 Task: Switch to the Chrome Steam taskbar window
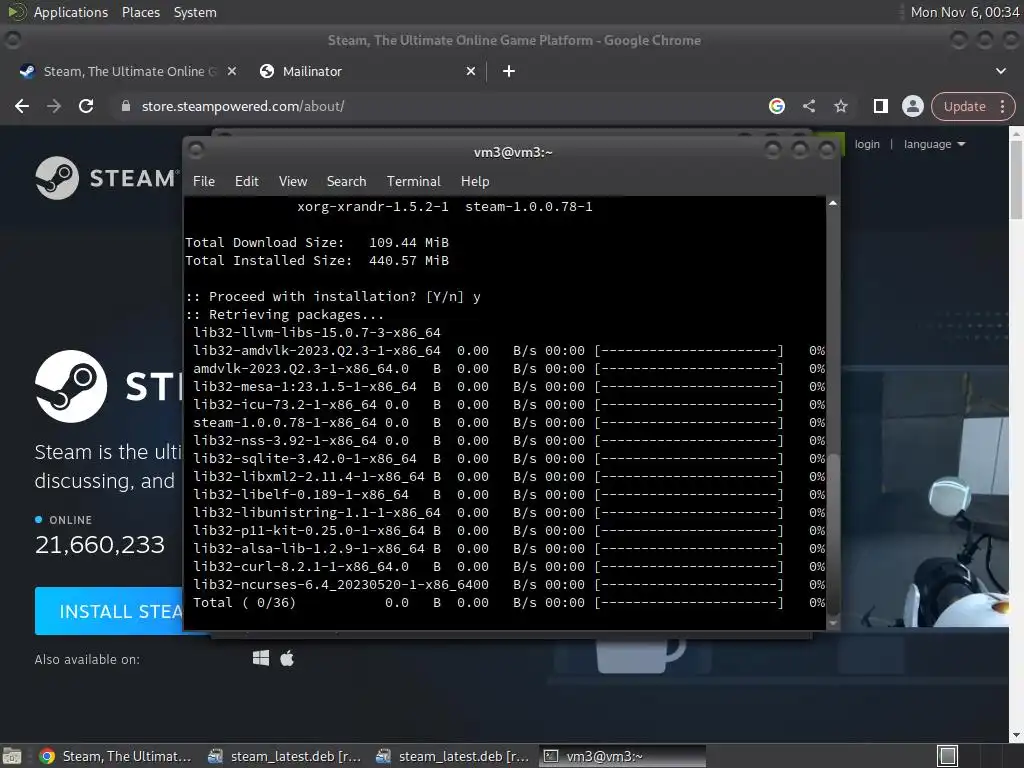116,756
